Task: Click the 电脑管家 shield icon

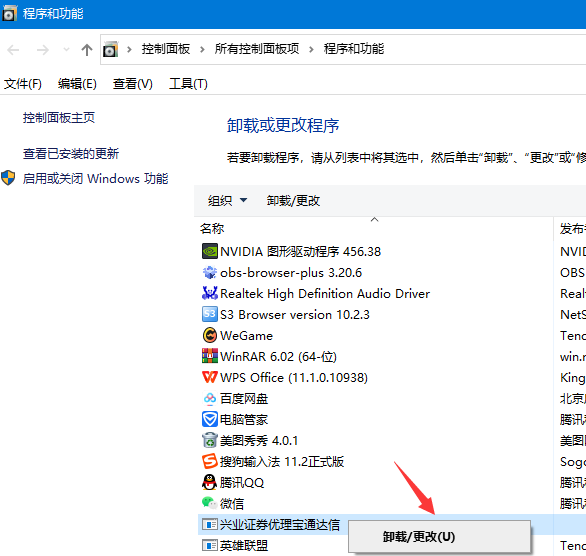Action: tap(210, 419)
